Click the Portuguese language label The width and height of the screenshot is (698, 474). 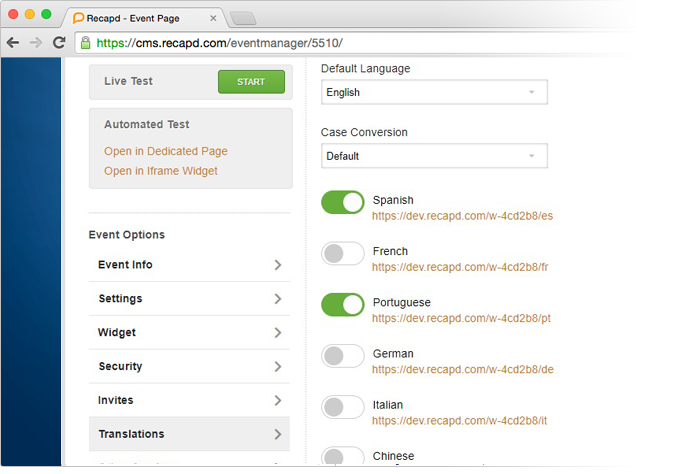click(402, 303)
